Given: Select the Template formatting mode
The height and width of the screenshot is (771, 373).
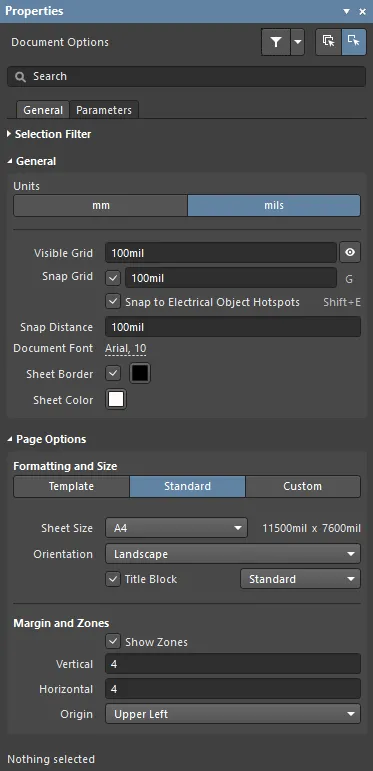Looking at the screenshot, I should point(71,486).
